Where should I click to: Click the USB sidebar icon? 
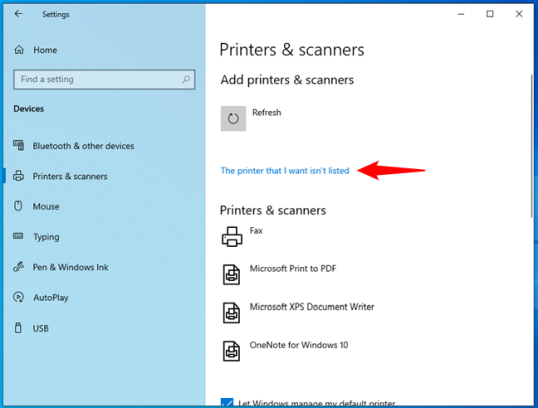18,328
